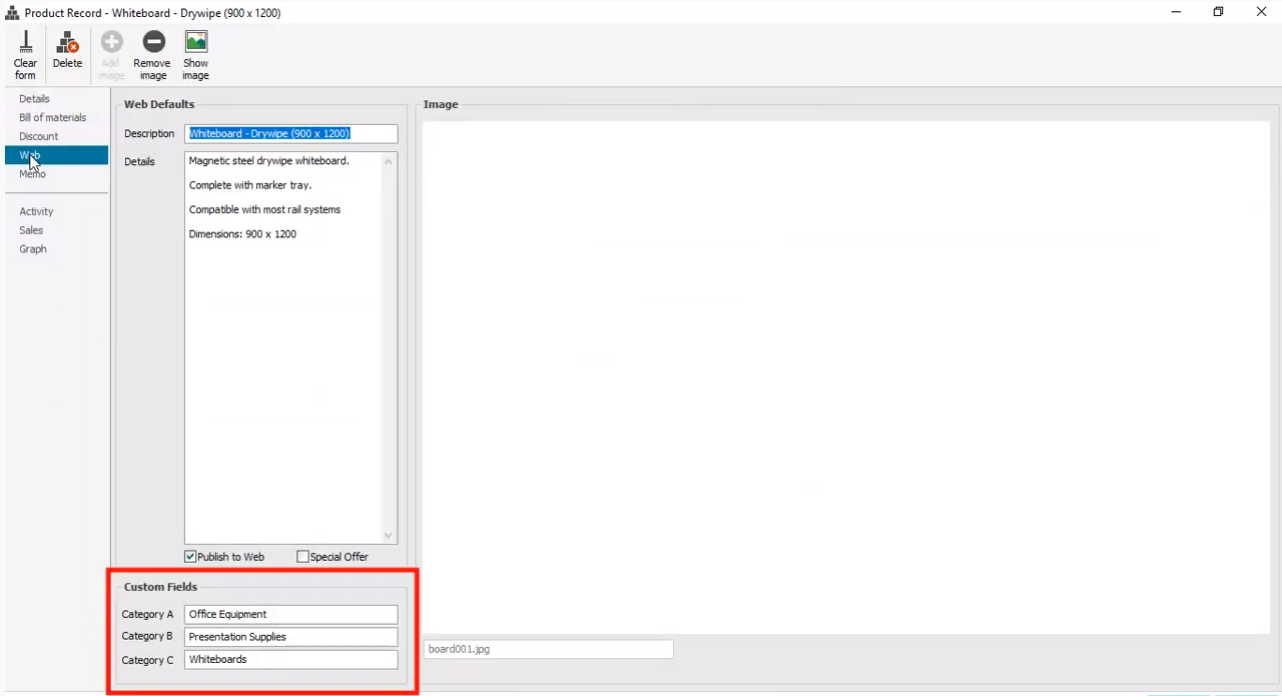Open the Memo section
The width and height of the screenshot is (1282, 696).
(32, 174)
